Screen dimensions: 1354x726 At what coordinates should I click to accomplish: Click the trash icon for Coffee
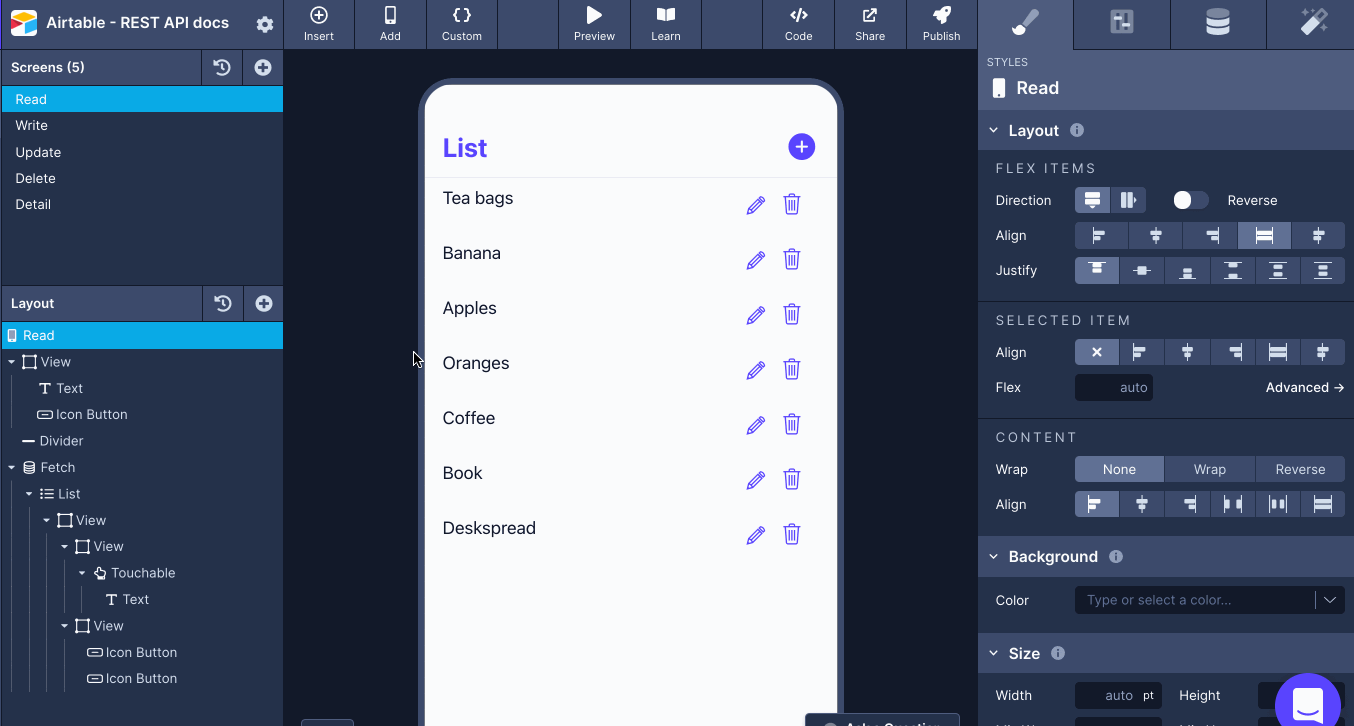tap(792, 424)
